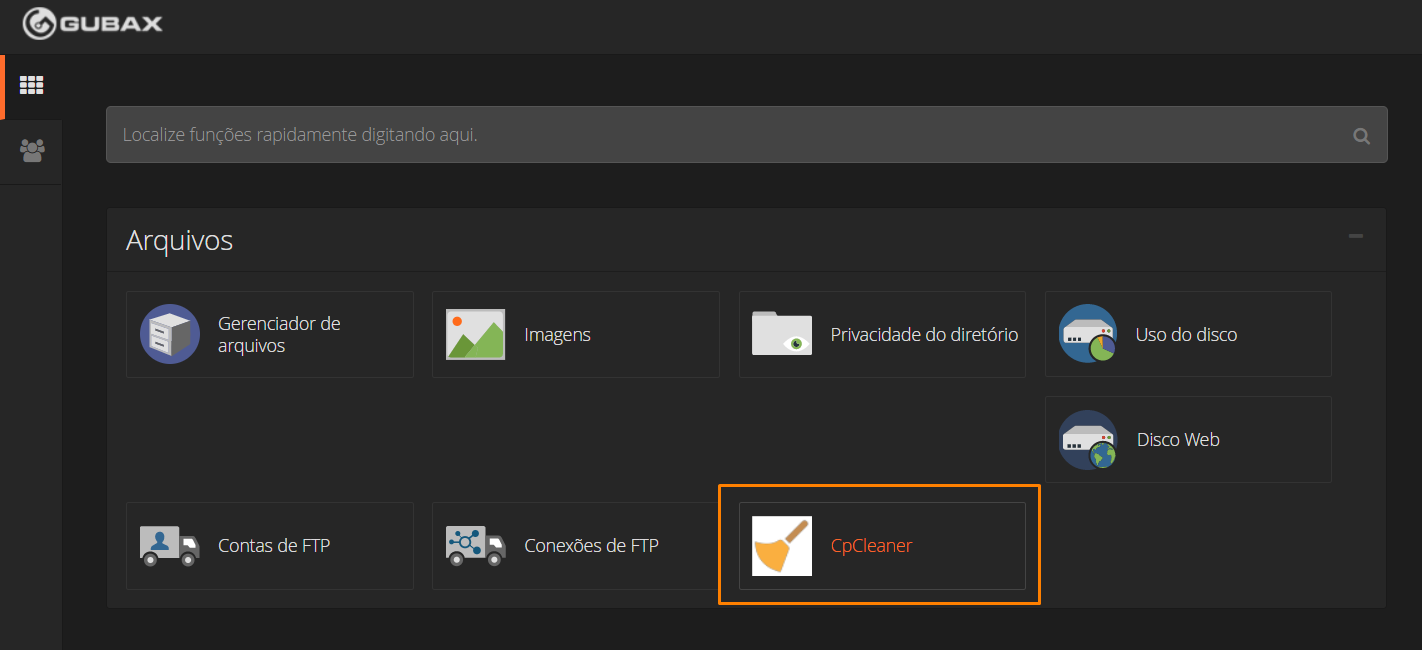1422x650 pixels.
Task: Click the Privacidade do diretório text
Action: [x=924, y=335]
